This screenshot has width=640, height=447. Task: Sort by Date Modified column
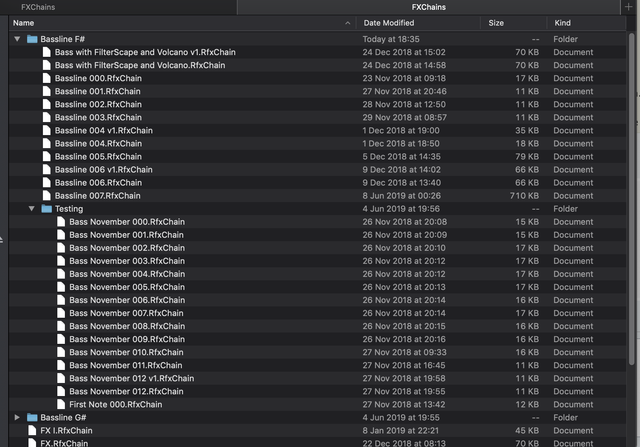389,23
